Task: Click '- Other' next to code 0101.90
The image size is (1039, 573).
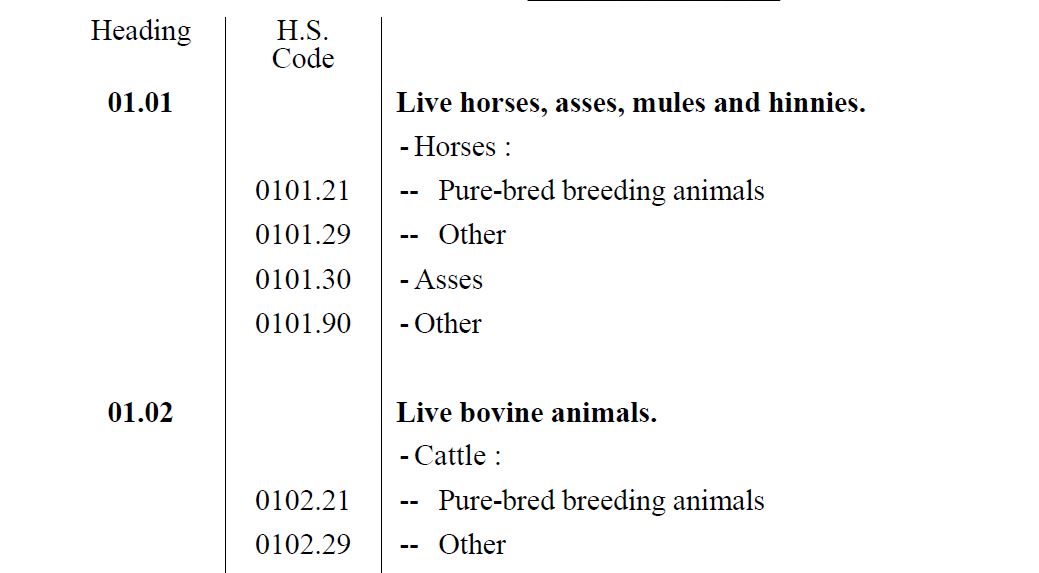Action: [x=441, y=323]
